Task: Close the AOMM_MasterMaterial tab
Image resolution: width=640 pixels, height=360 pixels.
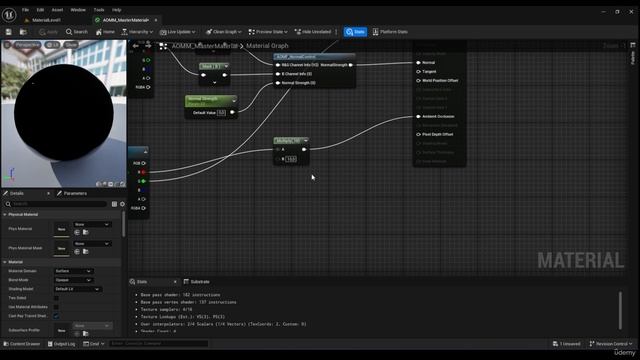Action: point(156,20)
